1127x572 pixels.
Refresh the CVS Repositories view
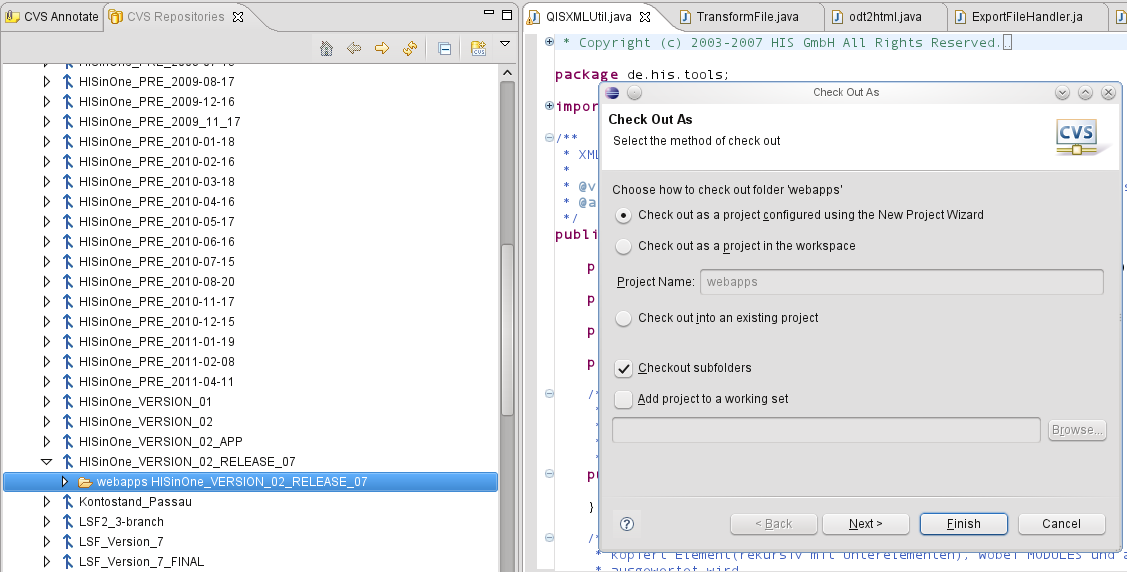point(410,48)
